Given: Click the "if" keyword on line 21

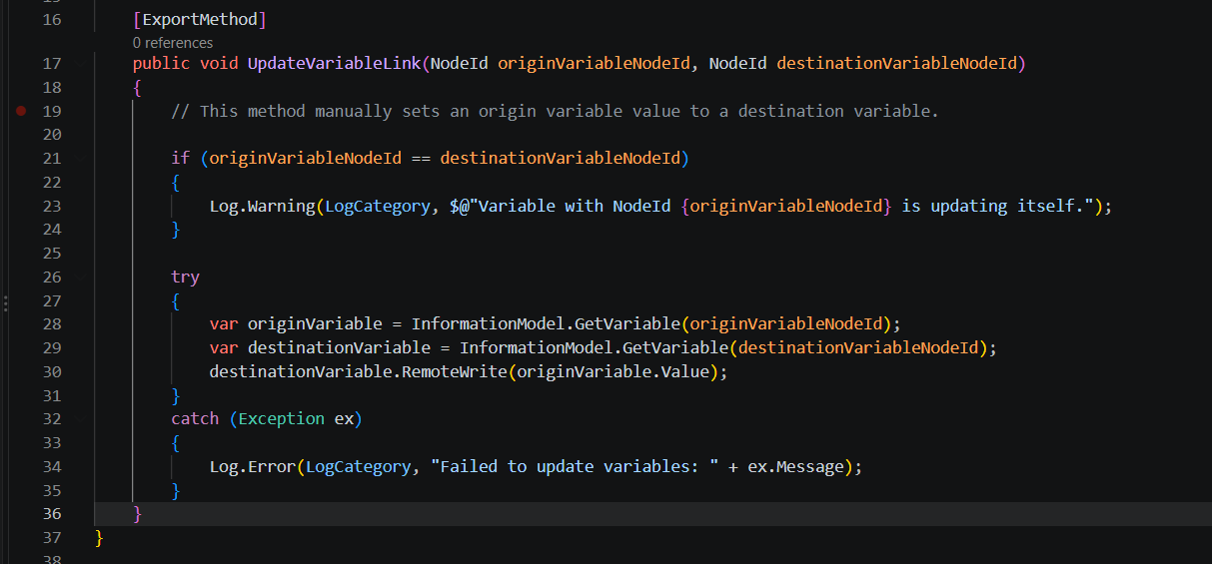Looking at the screenshot, I should point(180,158).
